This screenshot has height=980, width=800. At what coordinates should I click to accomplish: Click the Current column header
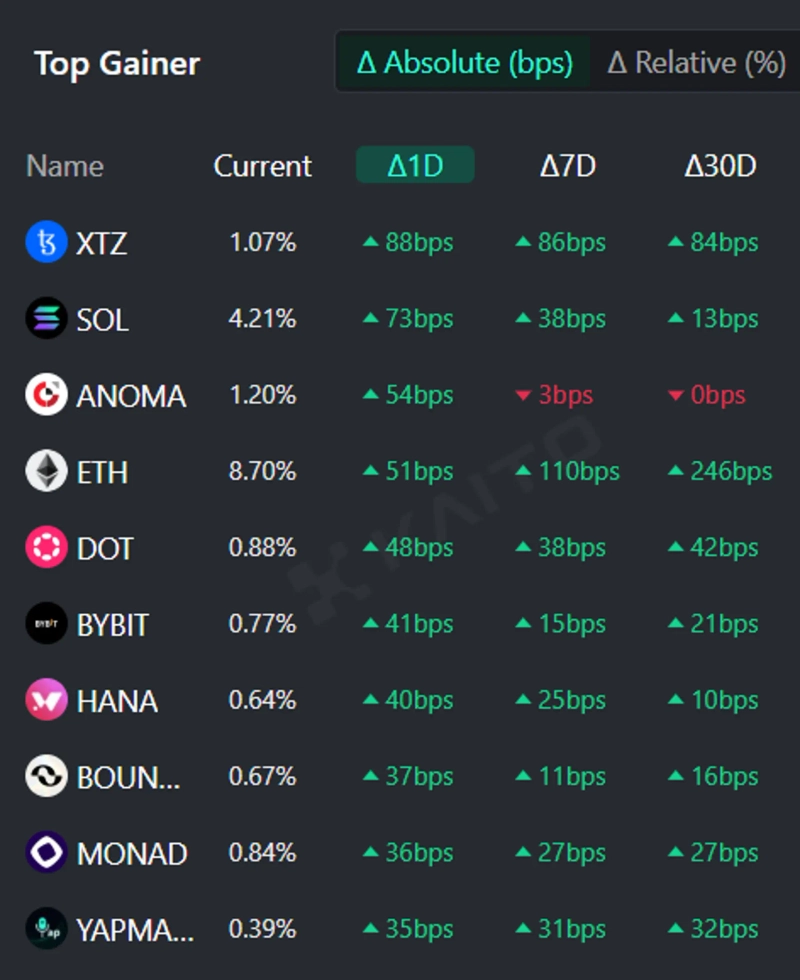[263, 166]
